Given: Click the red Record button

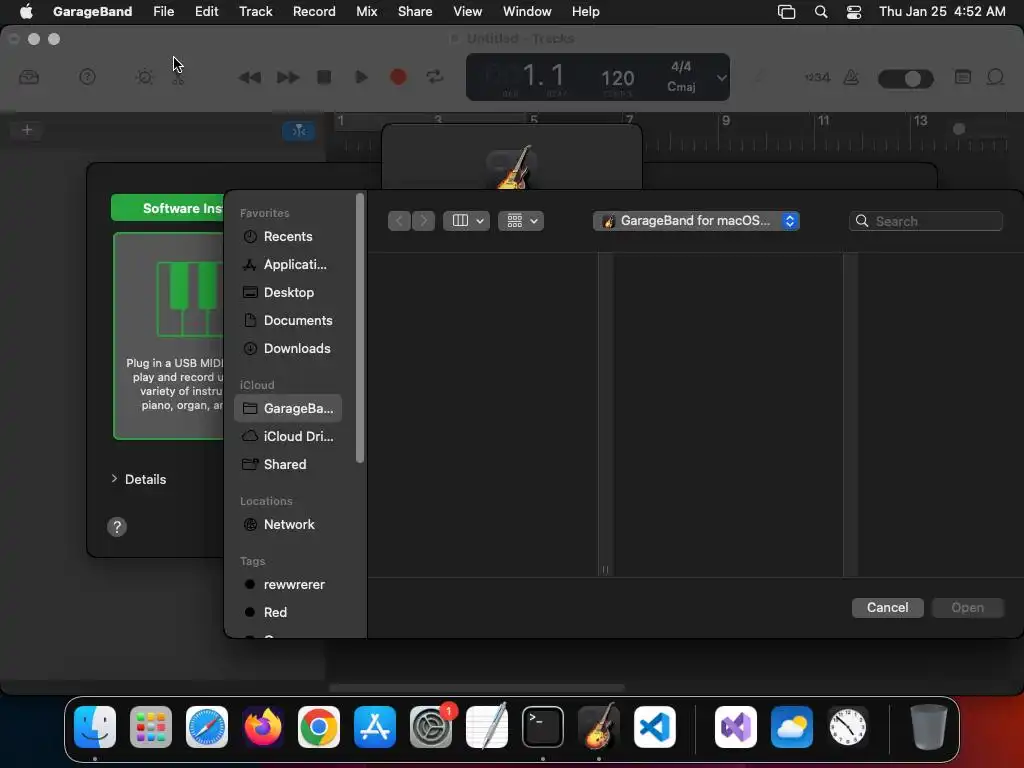Looking at the screenshot, I should [398, 77].
